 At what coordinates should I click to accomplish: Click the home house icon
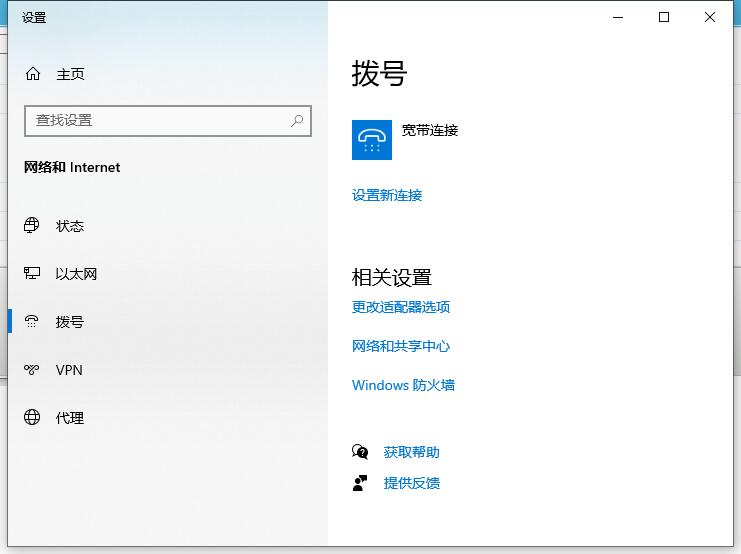(33, 74)
